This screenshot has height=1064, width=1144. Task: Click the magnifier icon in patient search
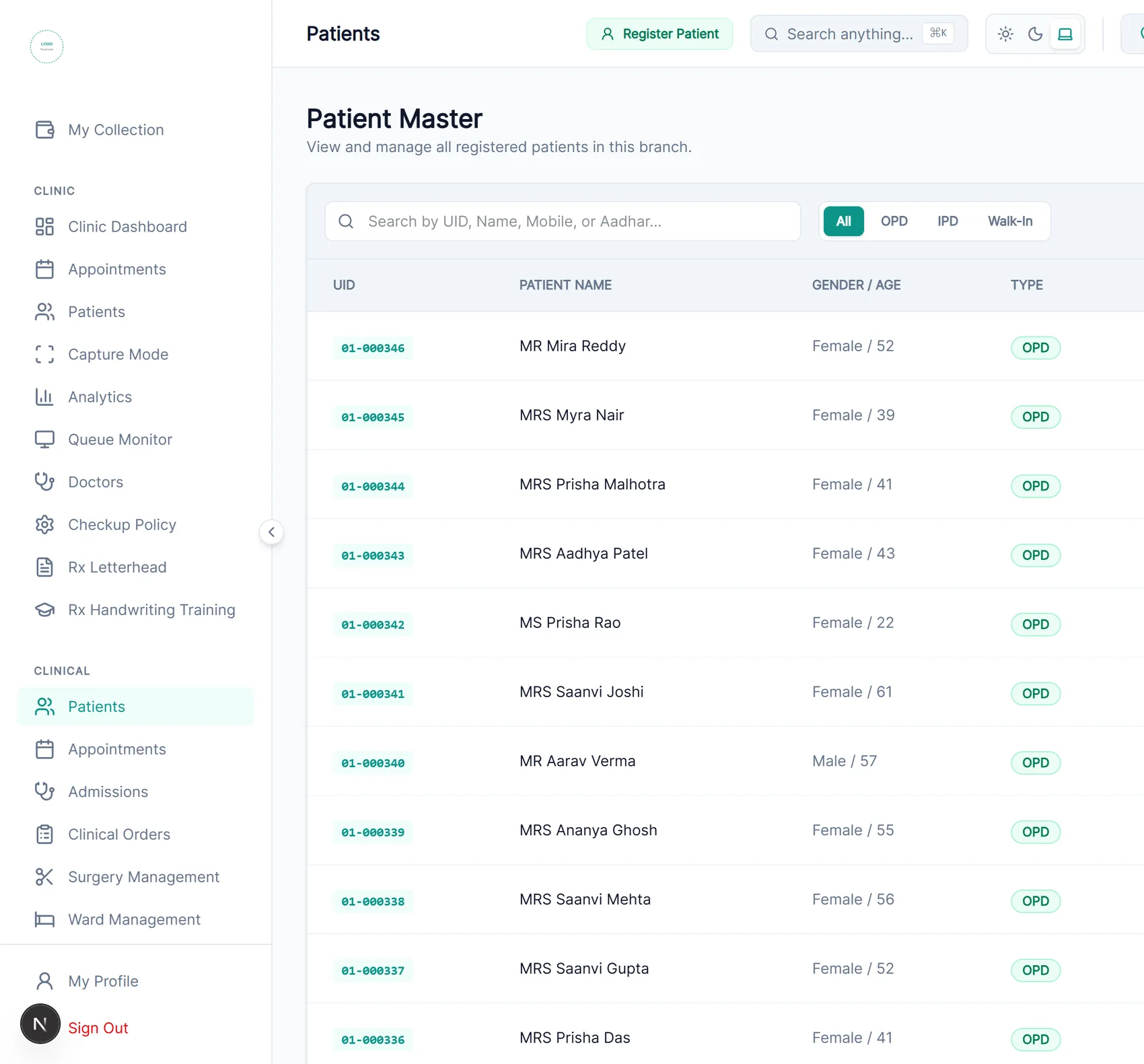(x=346, y=221)
